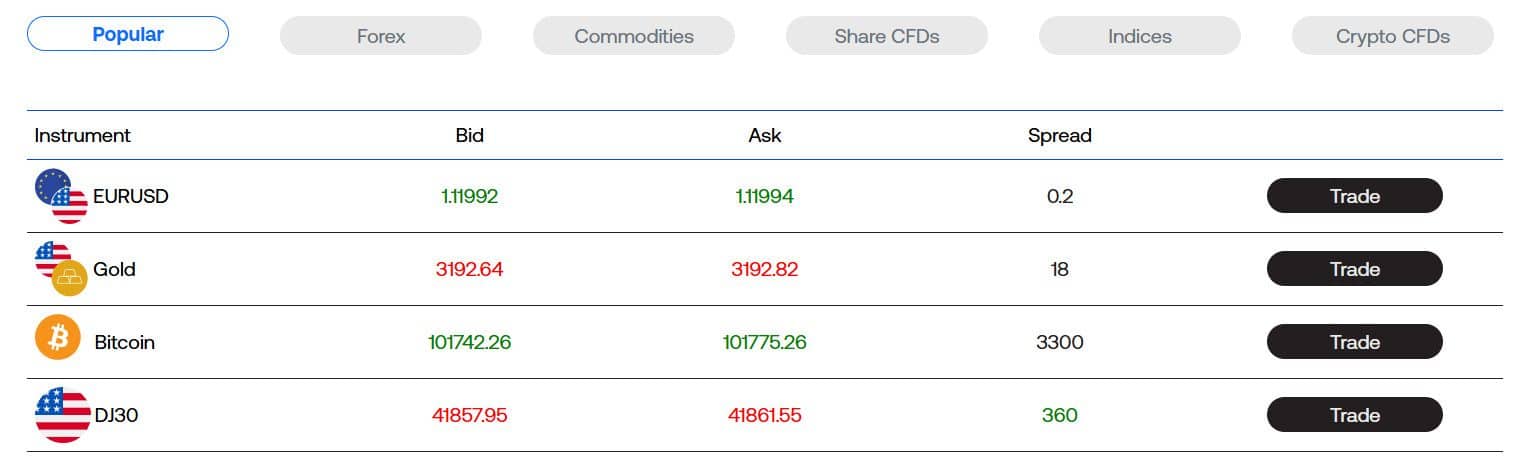Open the Crypto CFDs tab
1524x466 pixels.
(1393, 36)
